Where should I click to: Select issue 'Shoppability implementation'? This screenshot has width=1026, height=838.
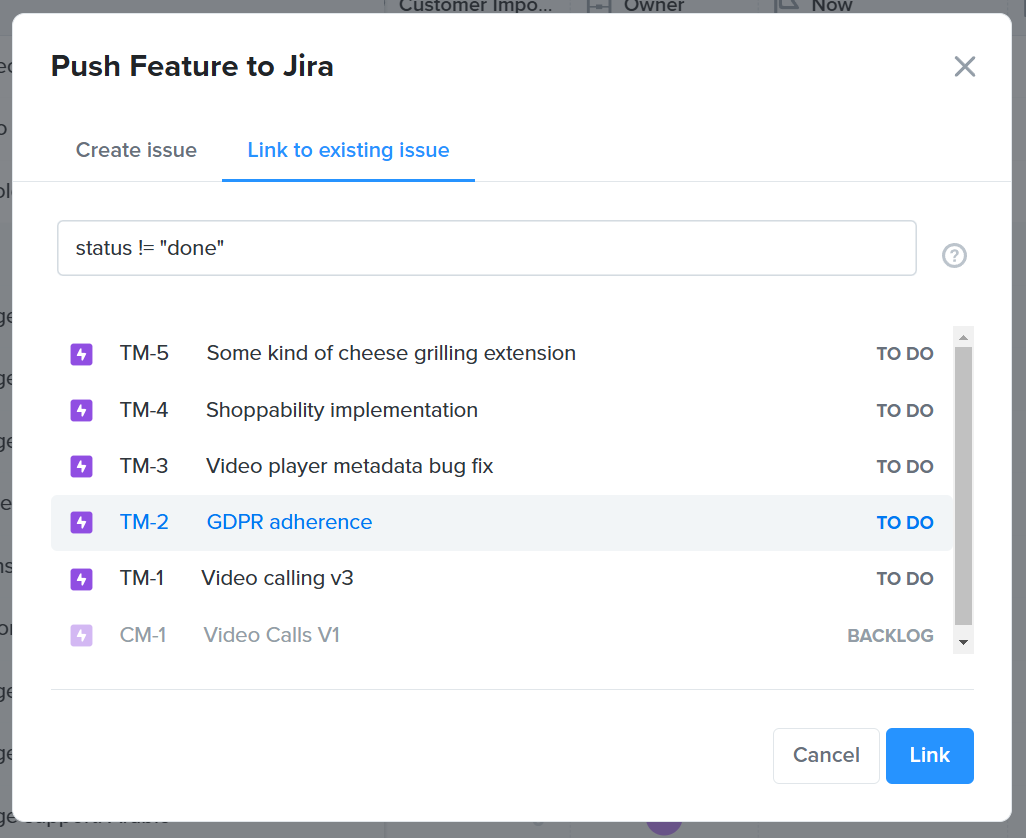tap(502, 410)
